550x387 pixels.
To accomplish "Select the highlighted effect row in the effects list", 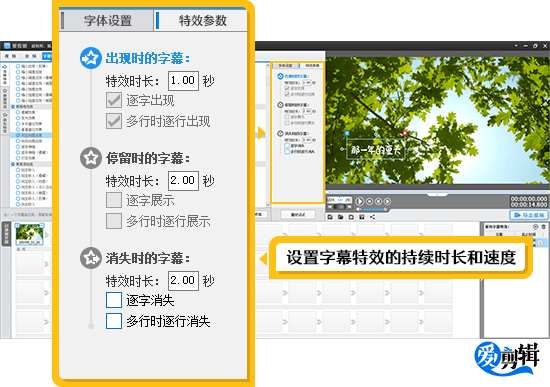I will pos(32,135).
